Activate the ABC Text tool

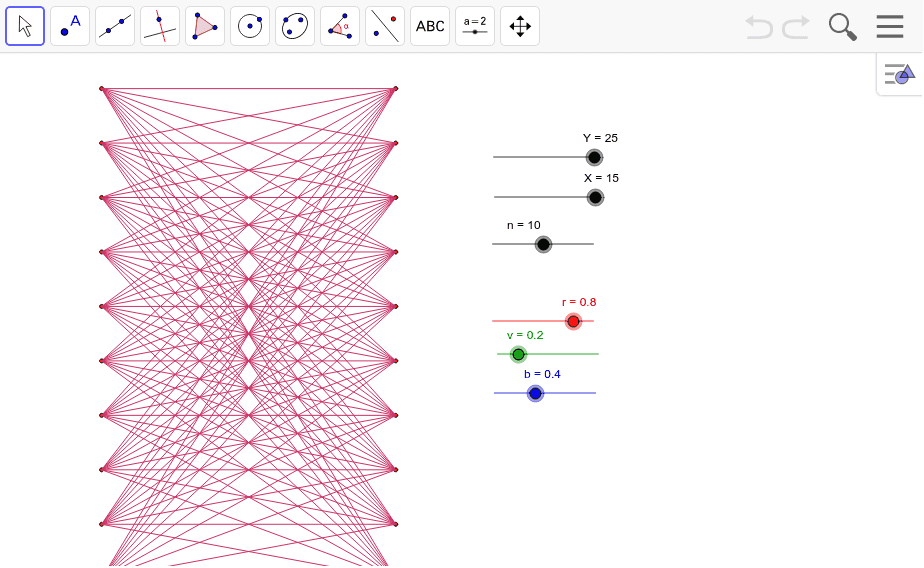pos(430,26)
